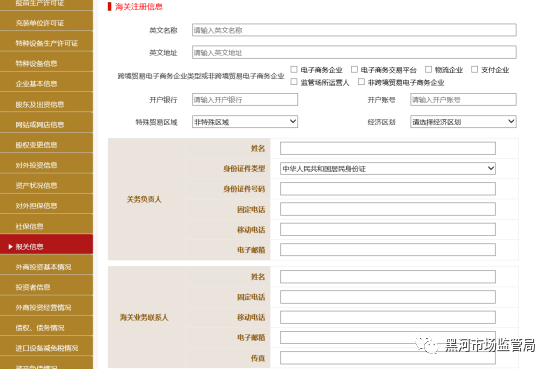Viewport: 553px width, 370px height.
Task: Open the 身份证件类型 dropdown
Action: [x=388, y=168]
